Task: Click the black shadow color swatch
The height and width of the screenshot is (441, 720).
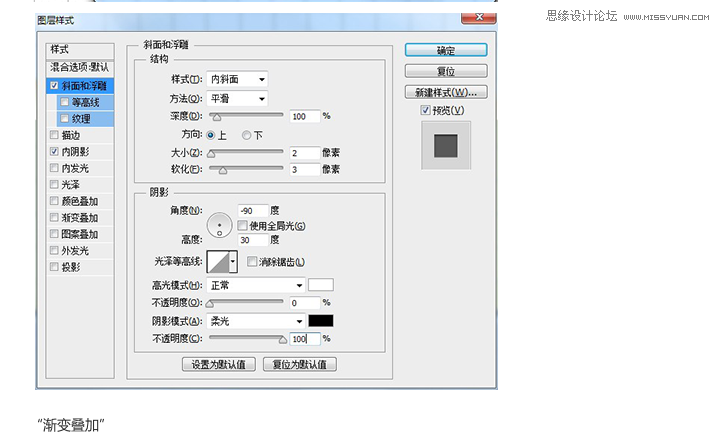Action: click(321, 321)
